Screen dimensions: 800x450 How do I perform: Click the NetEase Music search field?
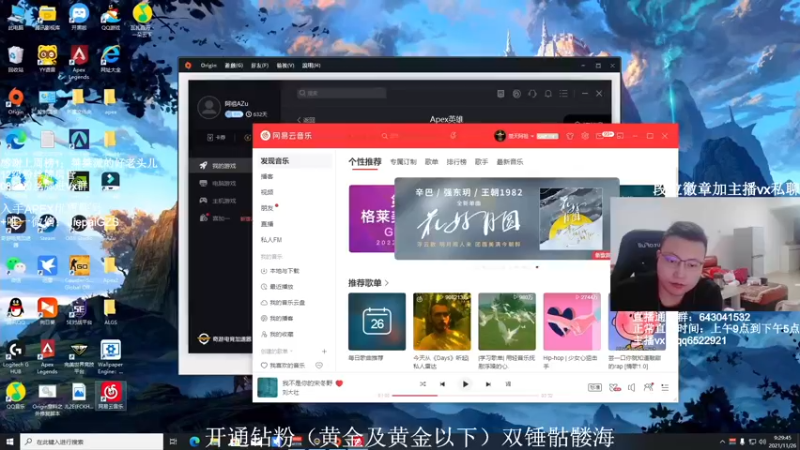(x=413, y=136)
